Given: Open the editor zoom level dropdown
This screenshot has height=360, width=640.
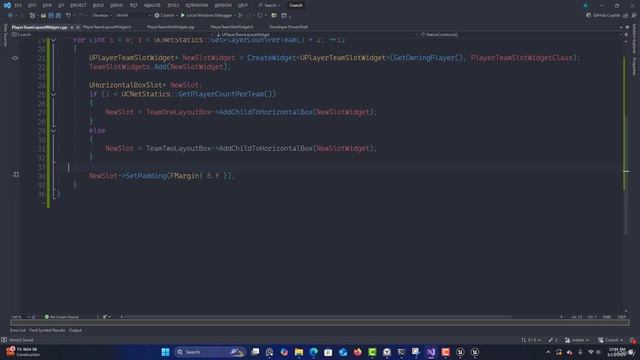Looking at the screenshot, I should point(20,317).
